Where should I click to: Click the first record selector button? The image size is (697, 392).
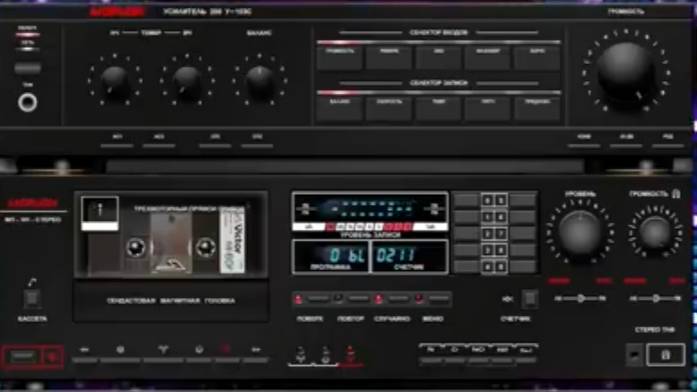point(340,108)
